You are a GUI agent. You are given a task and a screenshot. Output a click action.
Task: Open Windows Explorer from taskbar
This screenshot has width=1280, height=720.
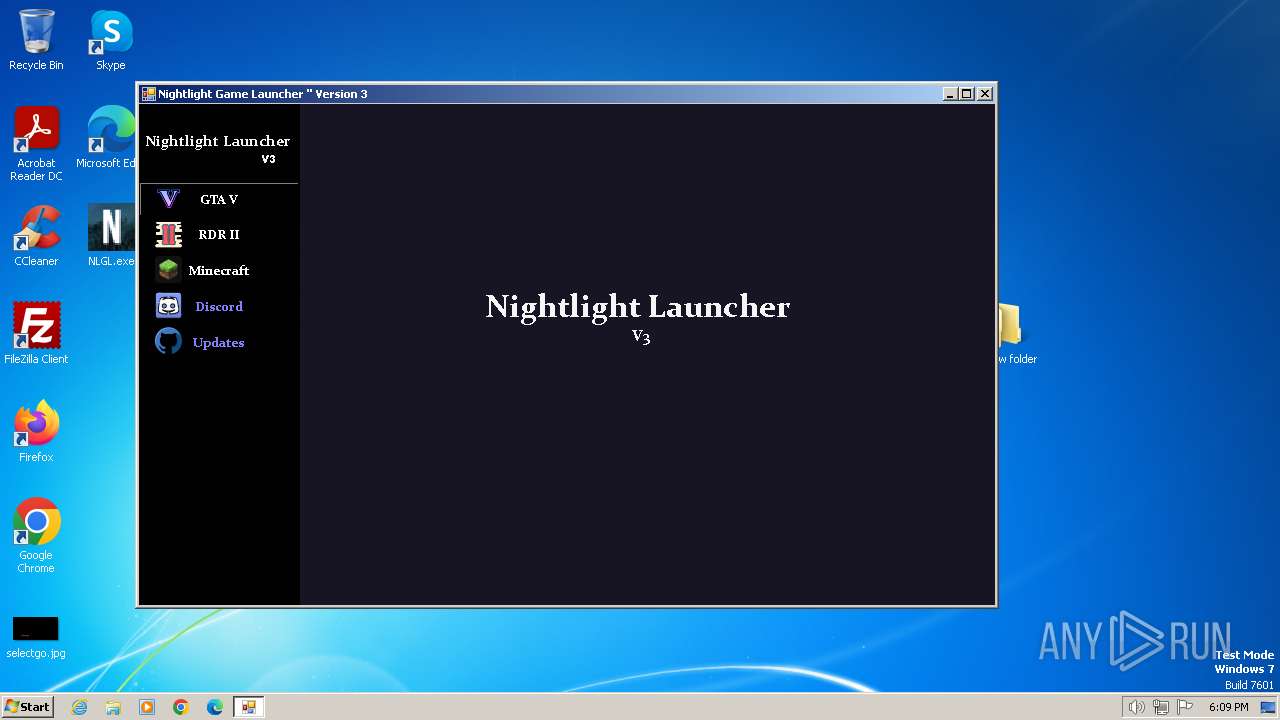[113, 707]
